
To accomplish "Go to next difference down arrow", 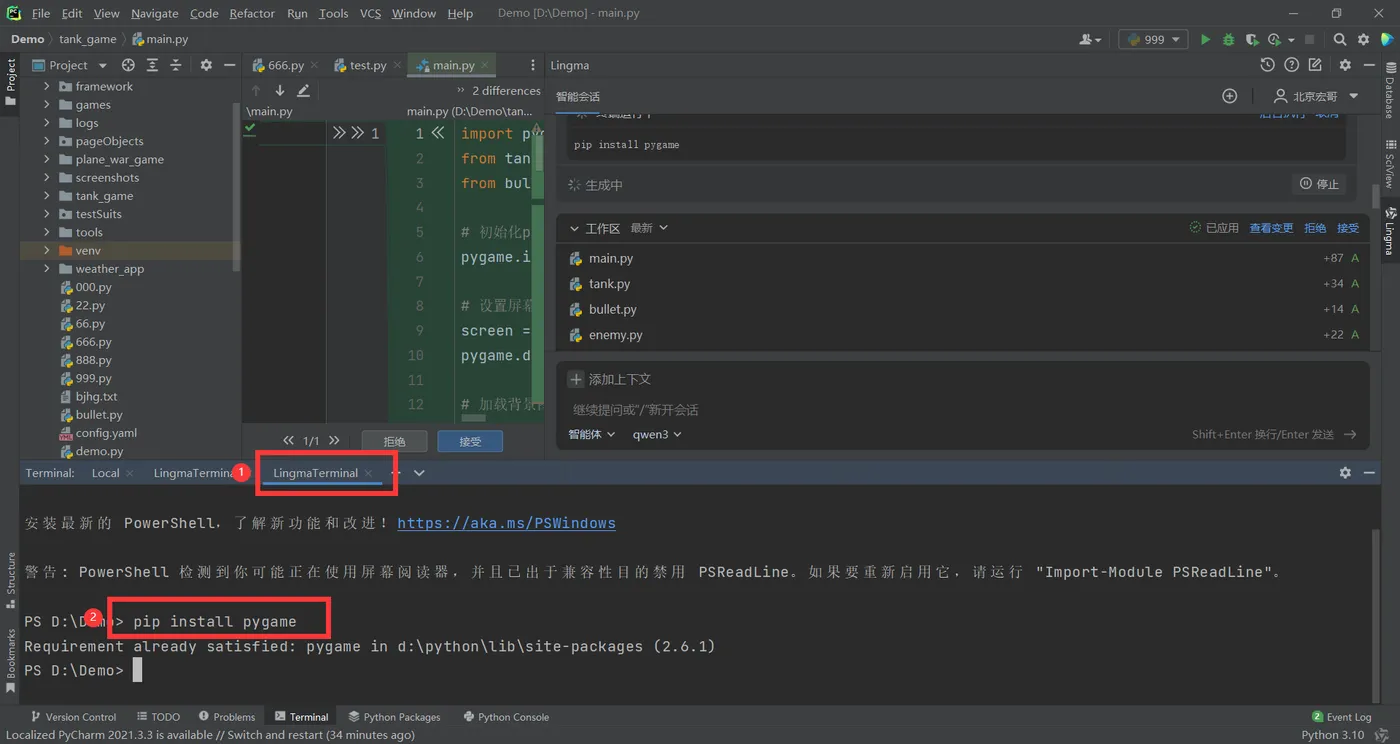I will (x=280, y=90).
